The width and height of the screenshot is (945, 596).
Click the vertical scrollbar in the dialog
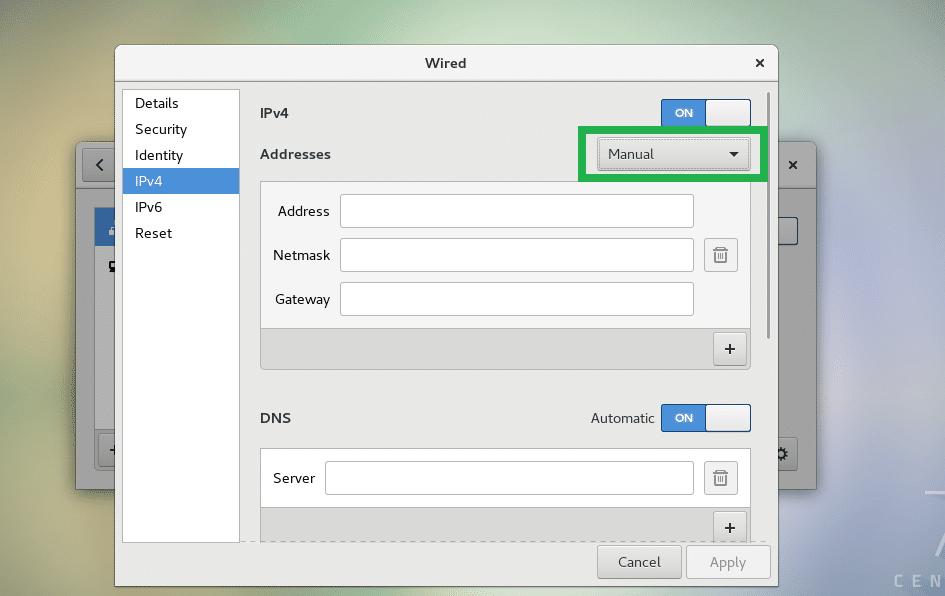click(x=767, y=215)
